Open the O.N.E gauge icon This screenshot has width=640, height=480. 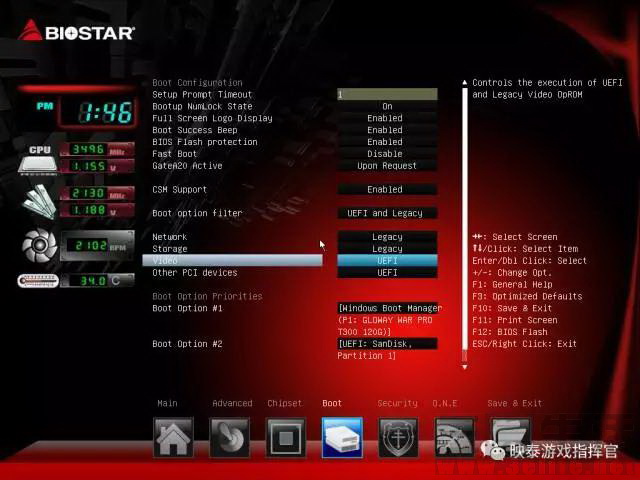(x=454, y=438)
